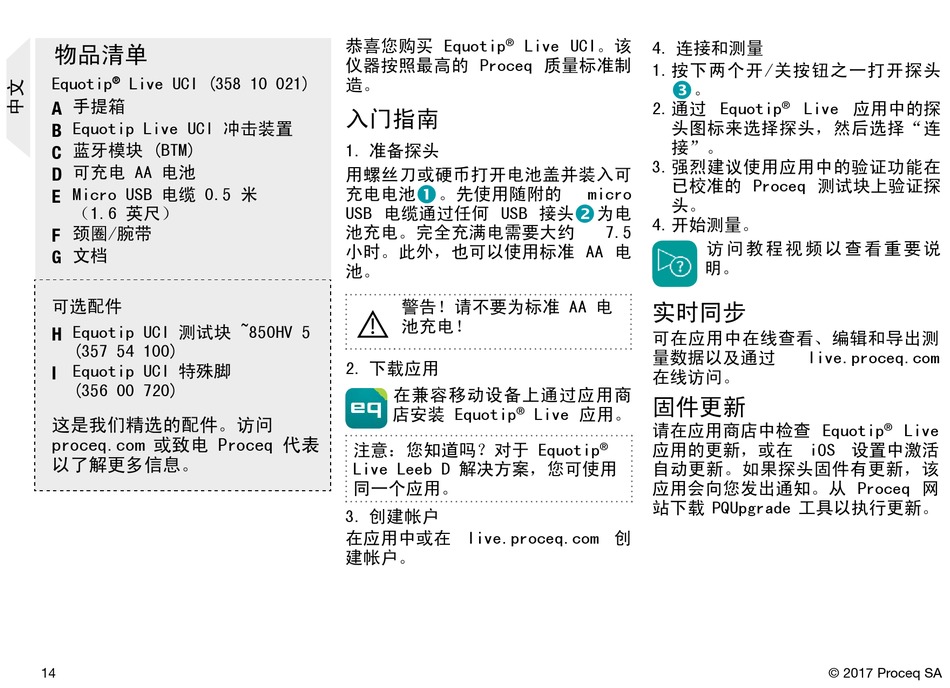Click the '物品清单' heading

[x=101, y=55]
